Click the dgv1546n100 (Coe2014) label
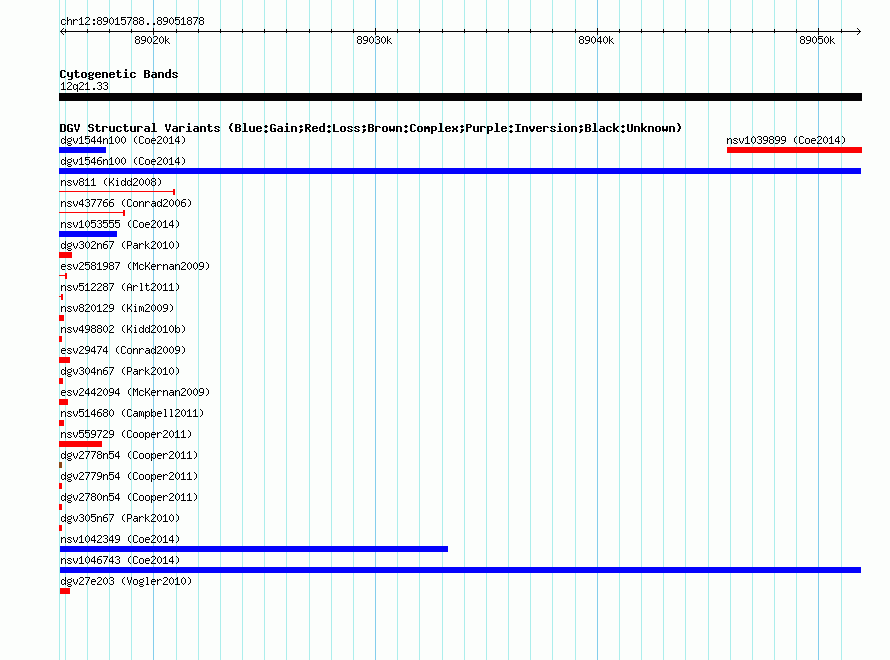890x660 pixels. 123,161
